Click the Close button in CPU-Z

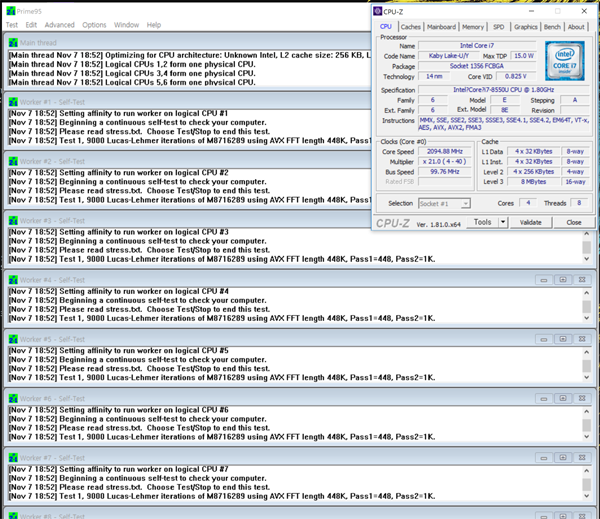click(x=574, y=222)
